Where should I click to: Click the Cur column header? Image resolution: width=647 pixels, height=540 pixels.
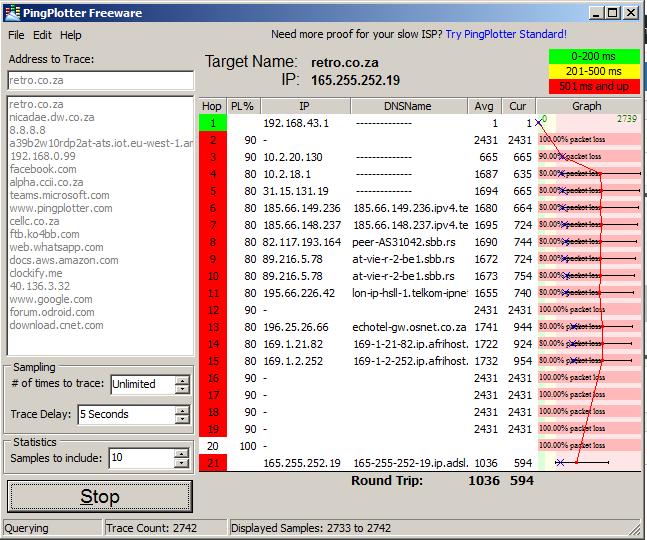coord(518,106)
